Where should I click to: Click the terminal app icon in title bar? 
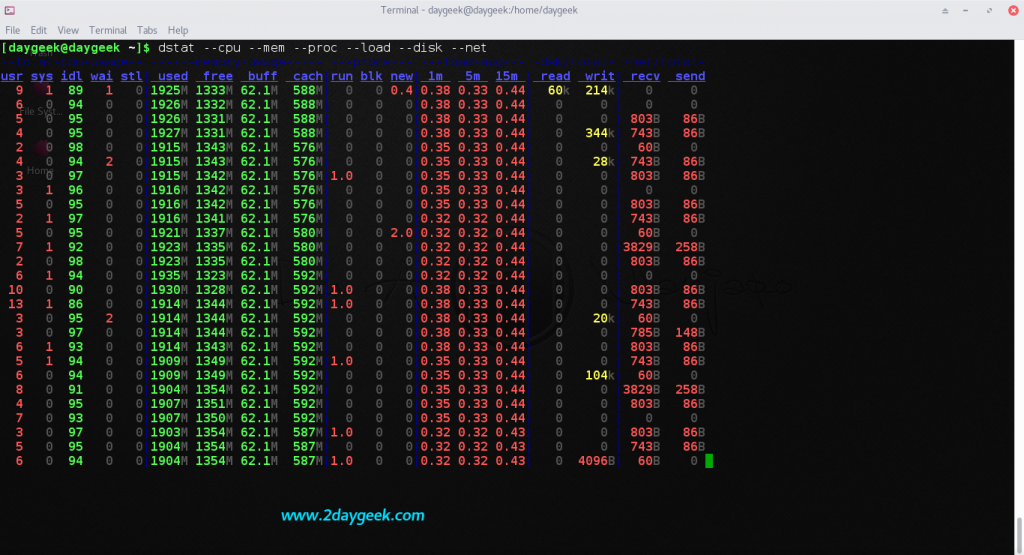pos(10,10)
